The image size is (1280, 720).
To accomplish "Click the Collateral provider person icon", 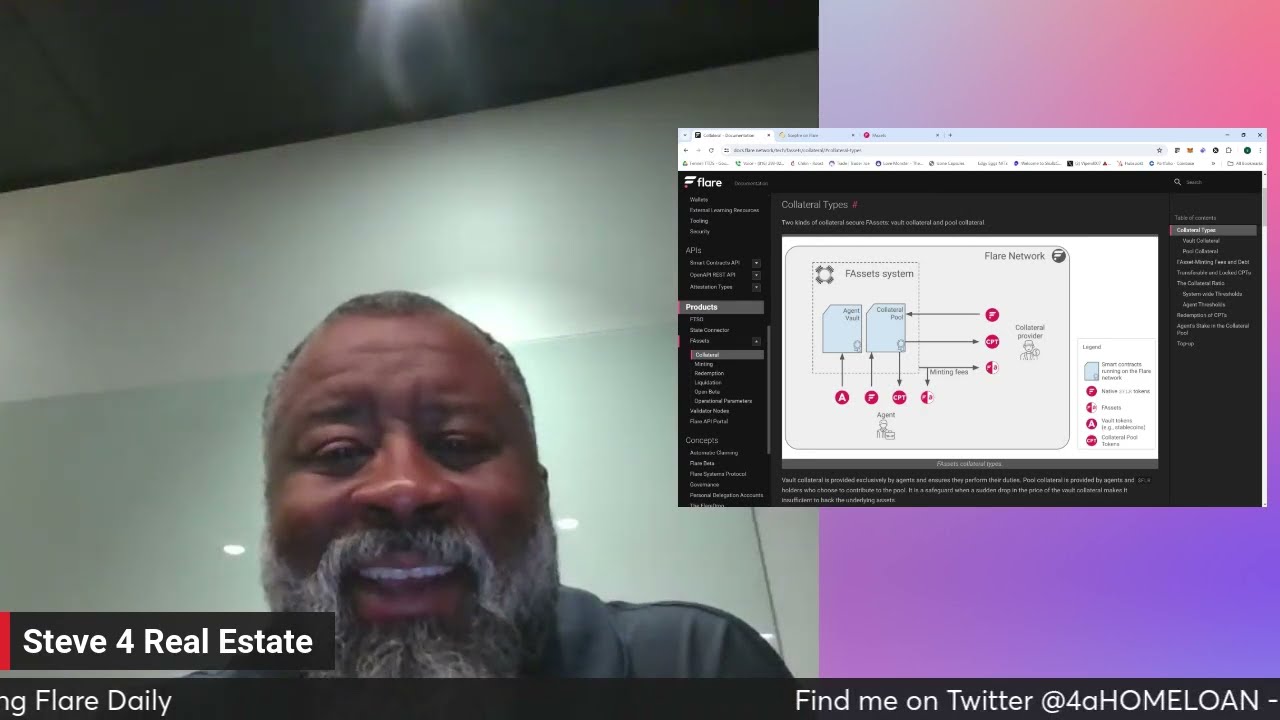I will (x=1030, y=351).
